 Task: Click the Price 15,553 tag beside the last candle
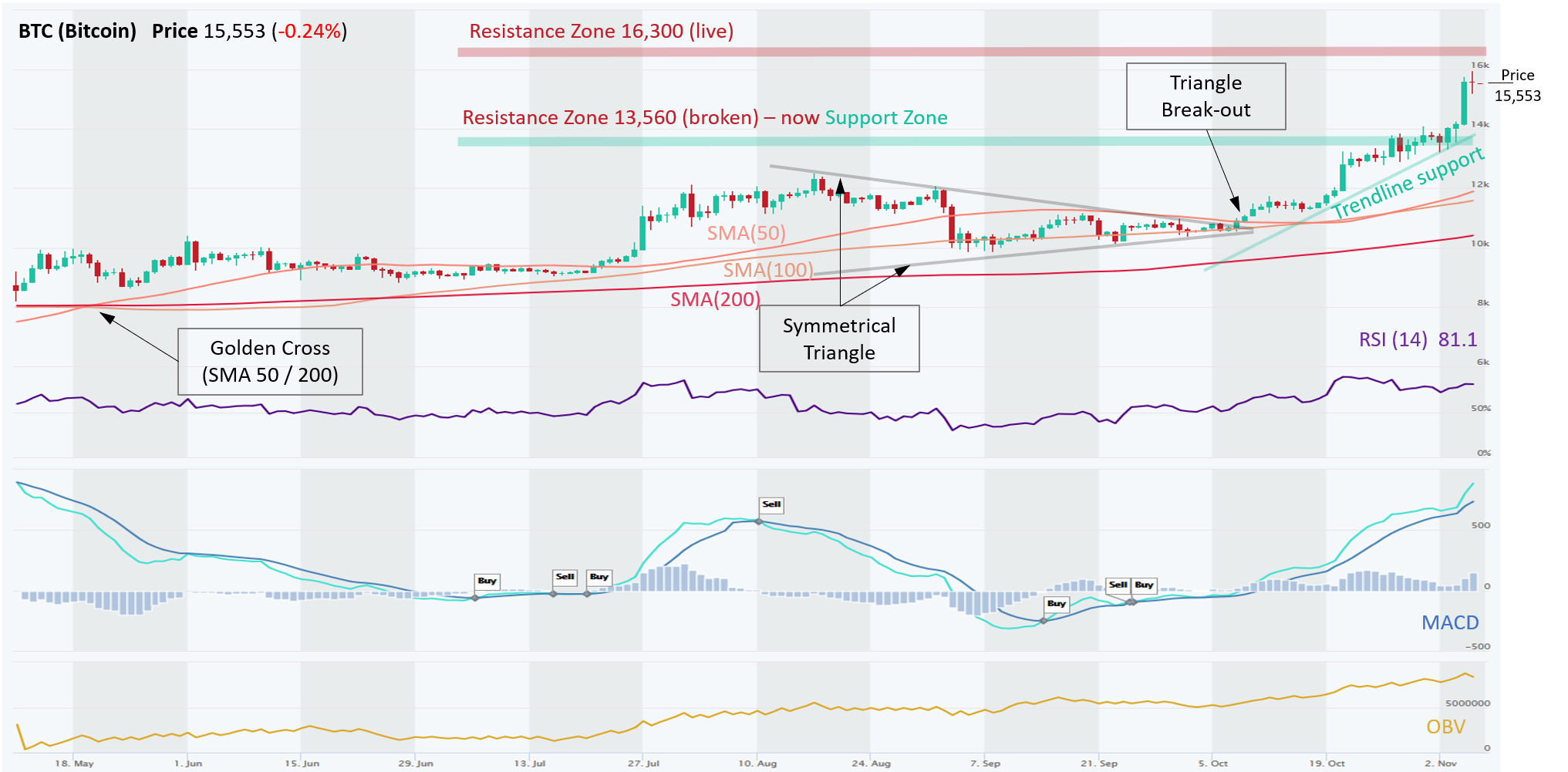(x=1517, y=86)
